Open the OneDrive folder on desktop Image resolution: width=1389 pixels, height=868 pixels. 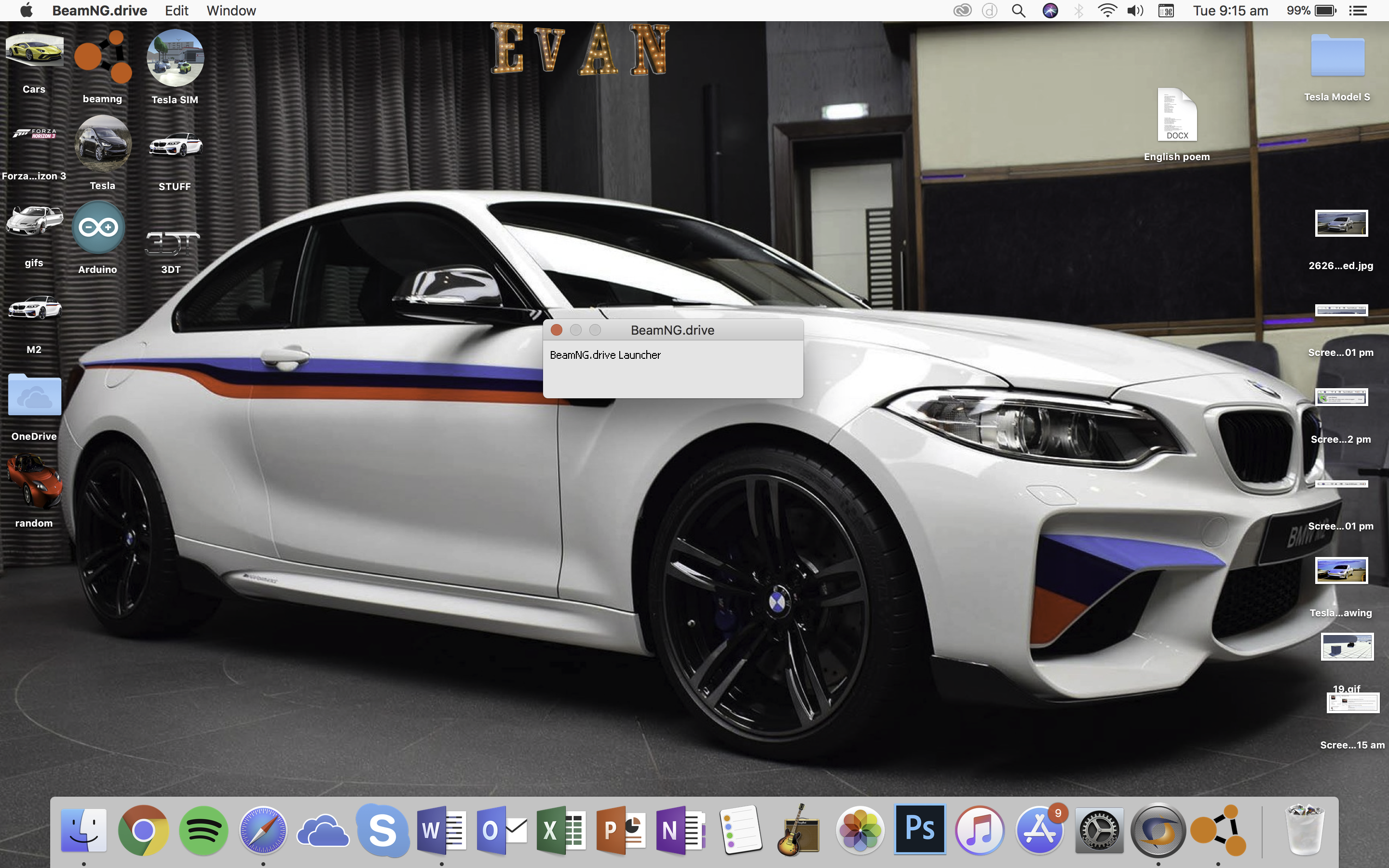[34, 395]
